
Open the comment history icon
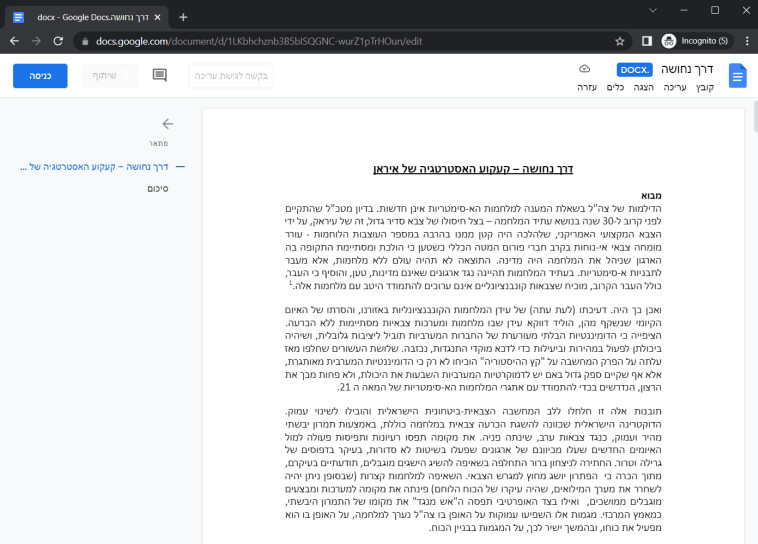(x=159, y=75)
